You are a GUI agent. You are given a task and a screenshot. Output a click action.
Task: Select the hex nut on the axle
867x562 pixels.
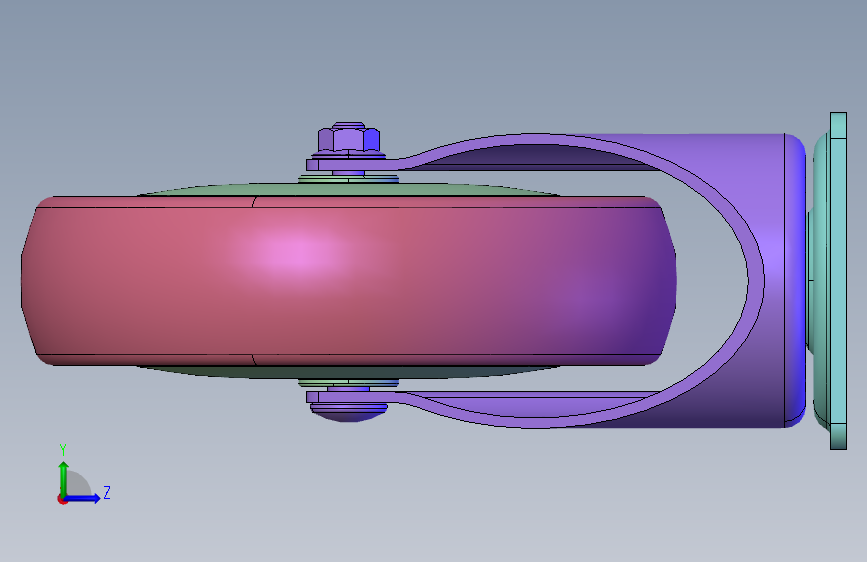348,139
